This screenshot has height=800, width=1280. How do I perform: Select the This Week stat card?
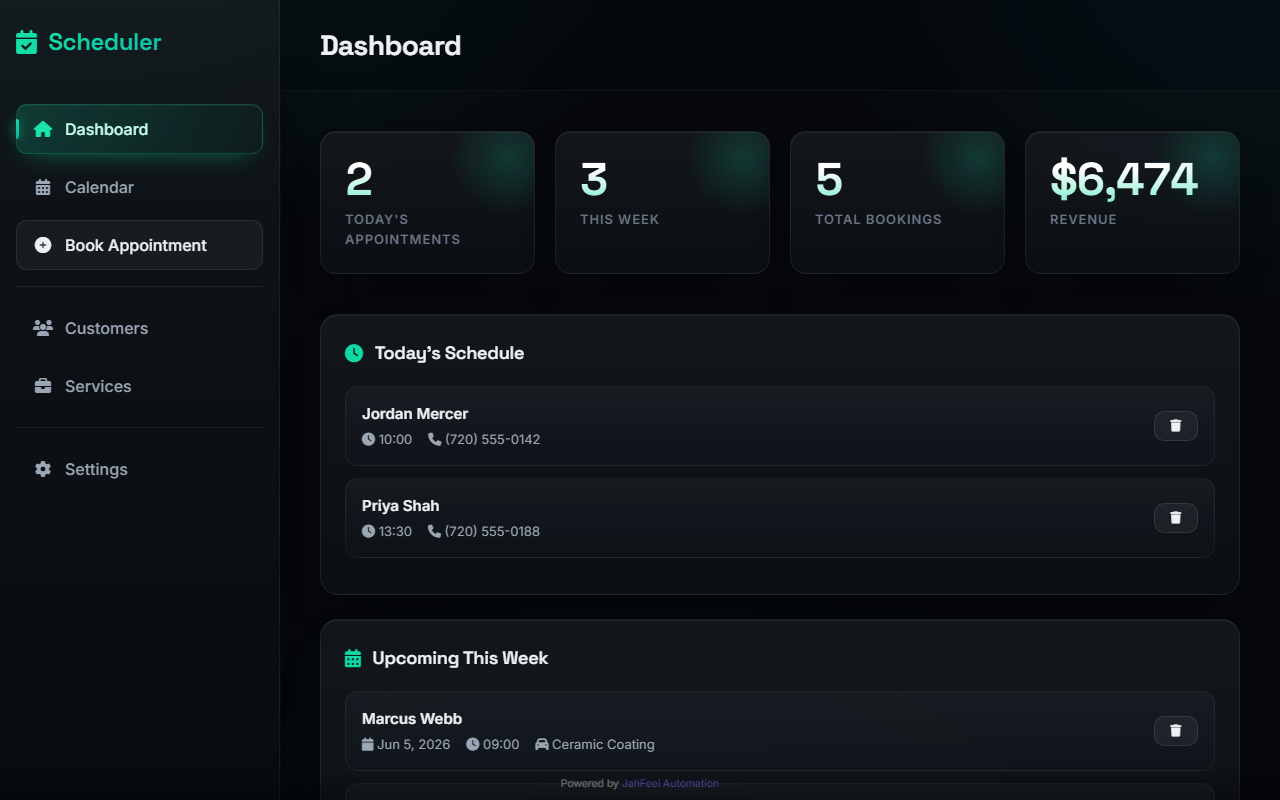click(x=662, y=203)
